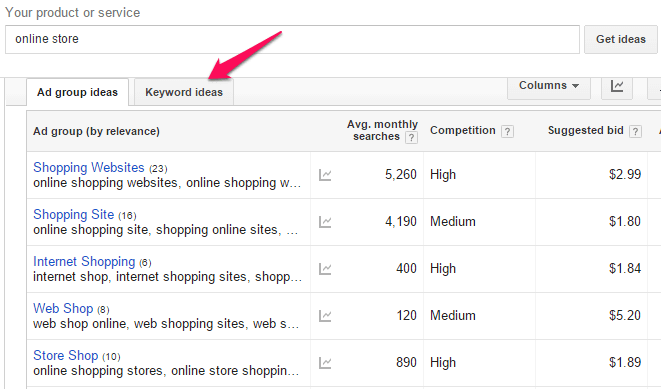Sort by Suggested bid column header
This screenshot has height=389, width=661.
pyautogui.click(x=586, y=131)
